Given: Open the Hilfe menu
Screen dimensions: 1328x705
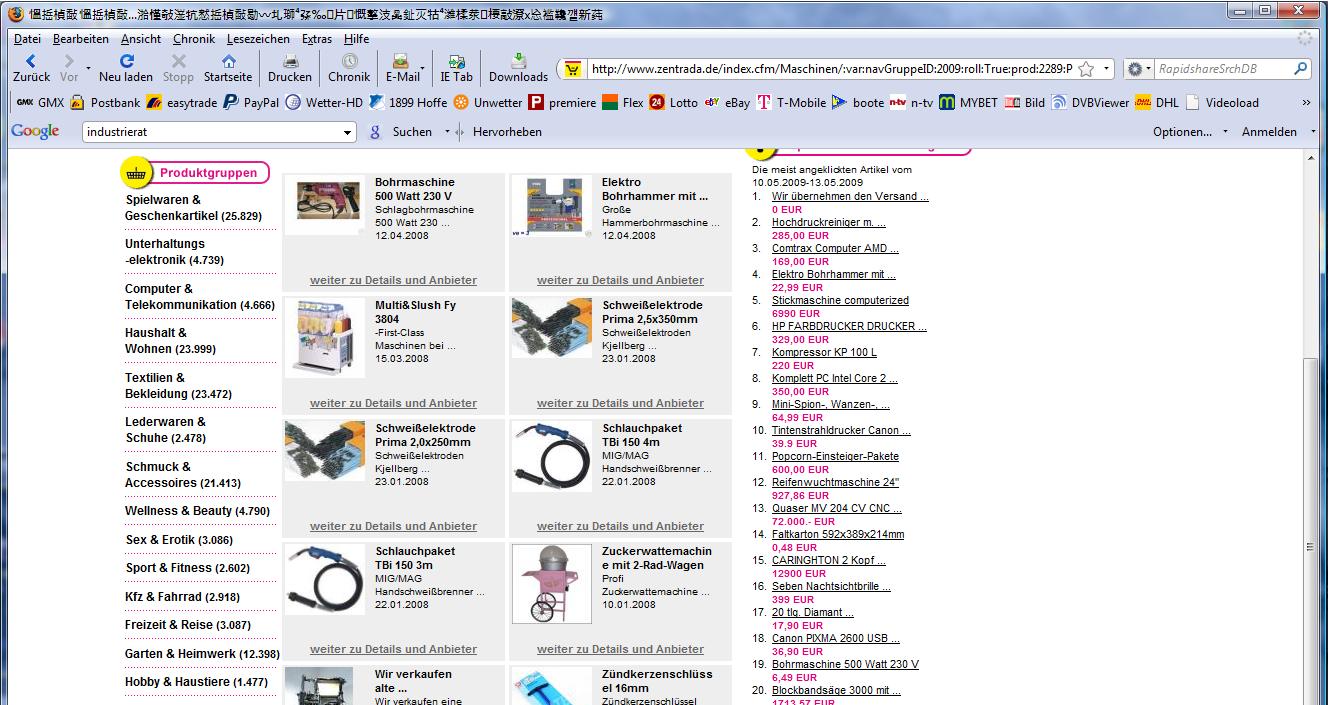Looking at the screenshot, I should (356, 39).
